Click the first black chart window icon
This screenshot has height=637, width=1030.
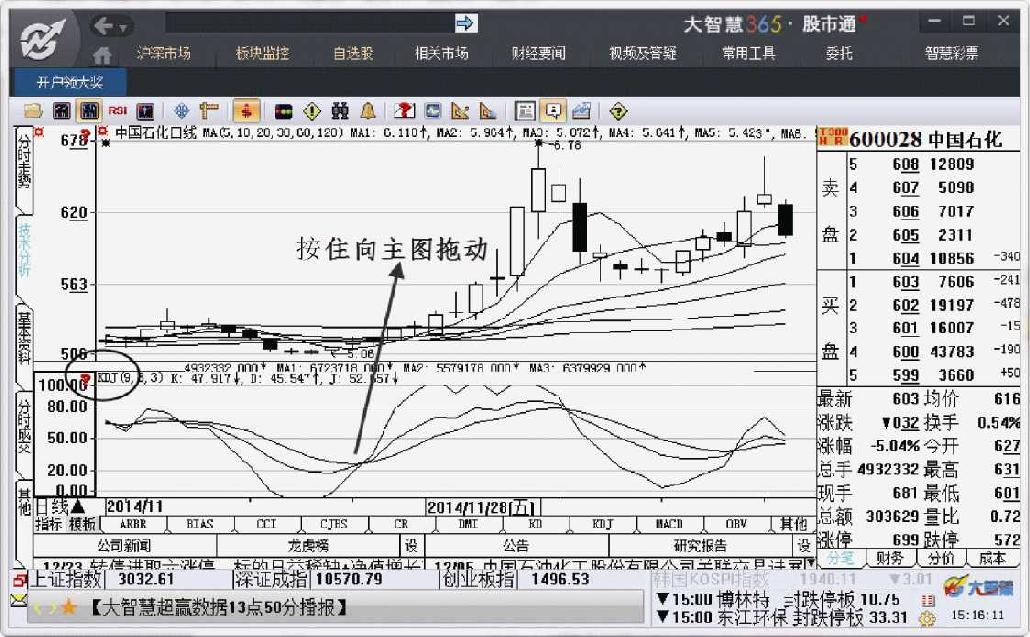tap(62, 111)
